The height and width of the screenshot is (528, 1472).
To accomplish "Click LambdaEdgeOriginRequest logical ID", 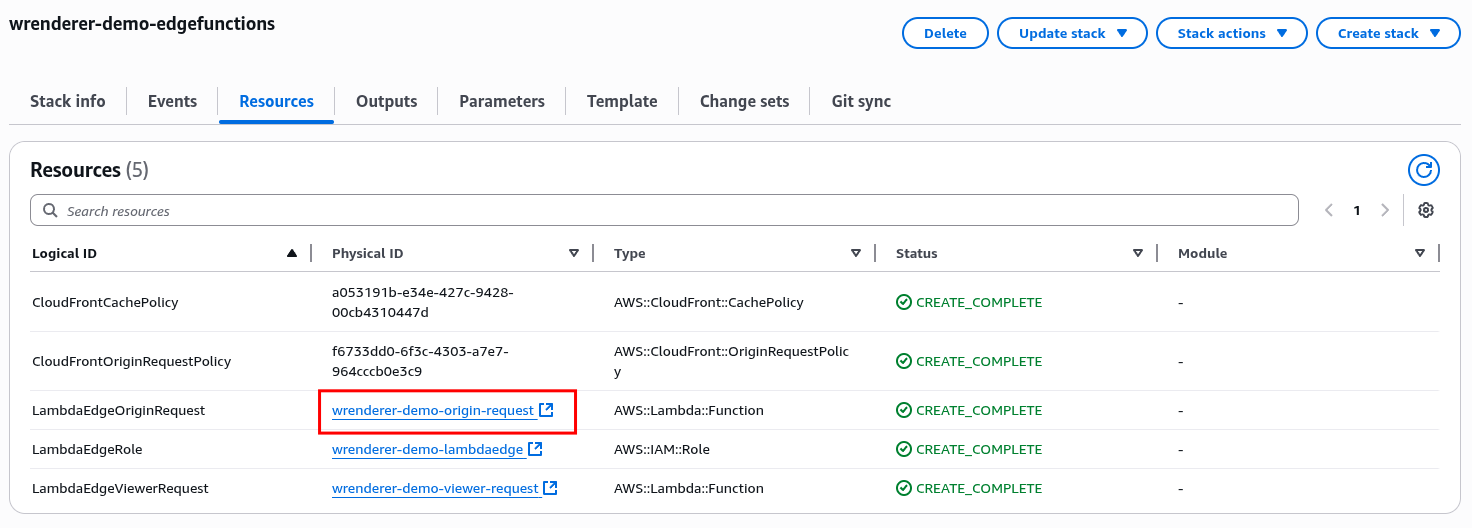I will click(x=118, y=410).
